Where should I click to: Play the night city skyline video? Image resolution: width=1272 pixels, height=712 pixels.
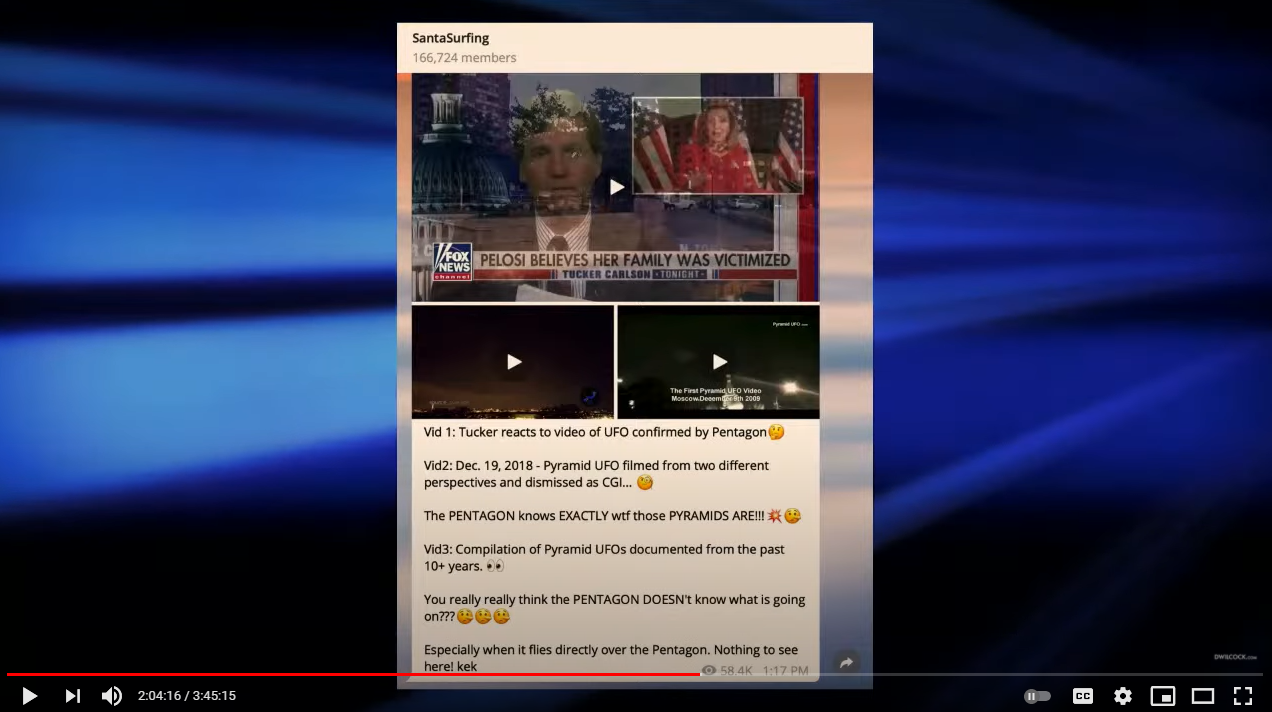[513, 362]
